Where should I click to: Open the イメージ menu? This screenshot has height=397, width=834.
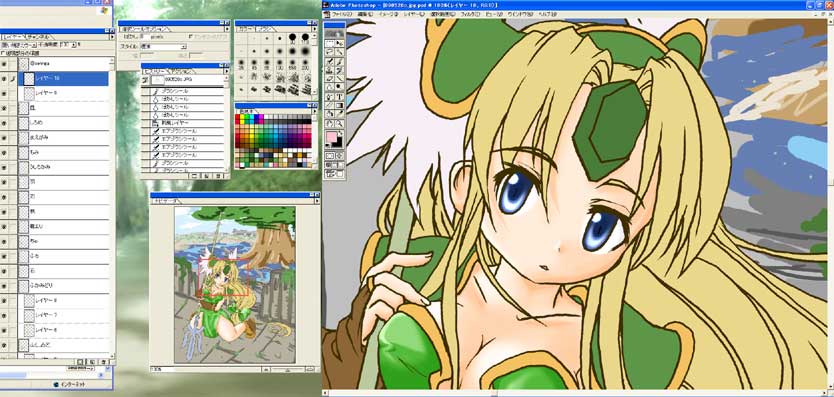pyautogui.click(x=390, y=14)
